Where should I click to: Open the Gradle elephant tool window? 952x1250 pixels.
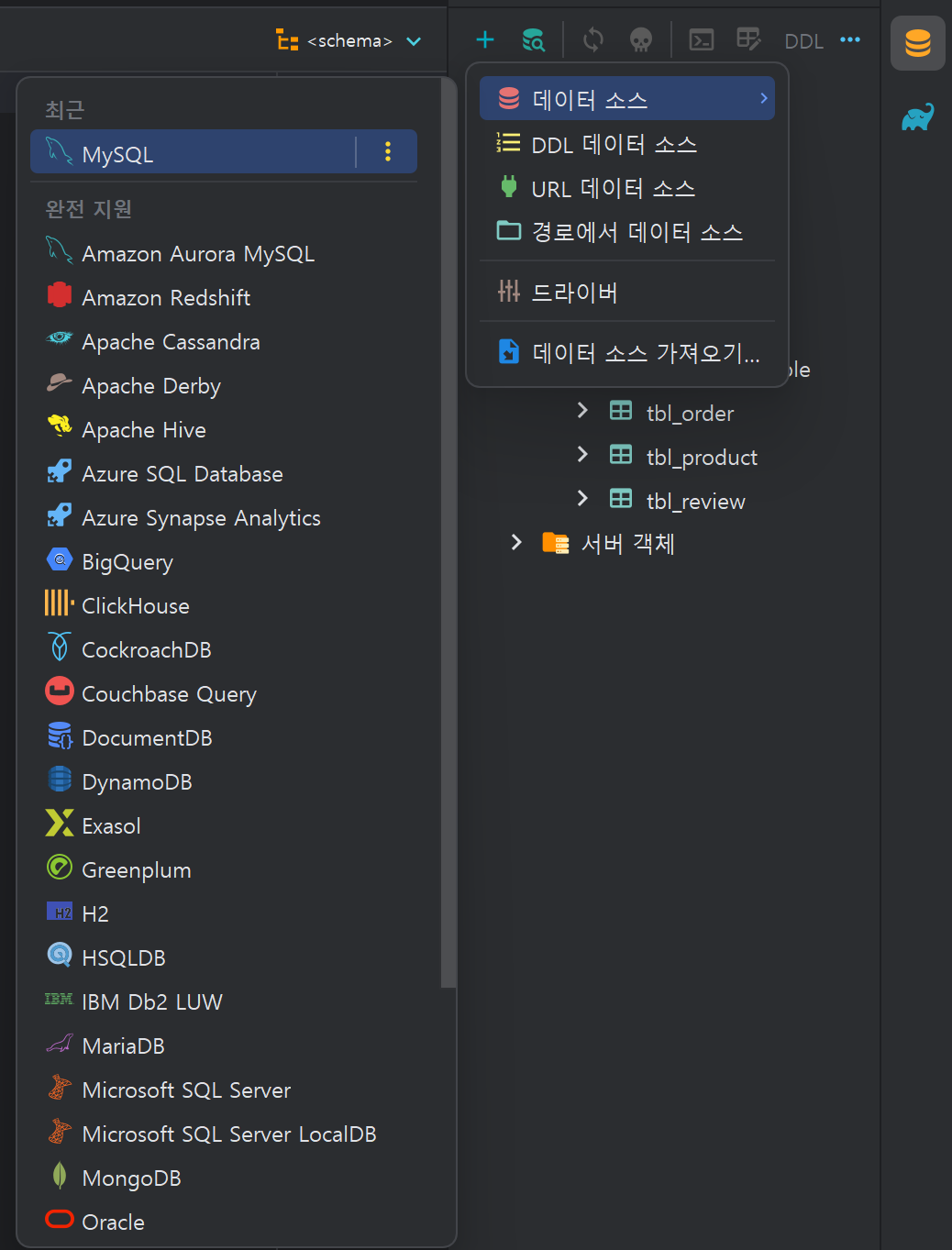918,117
